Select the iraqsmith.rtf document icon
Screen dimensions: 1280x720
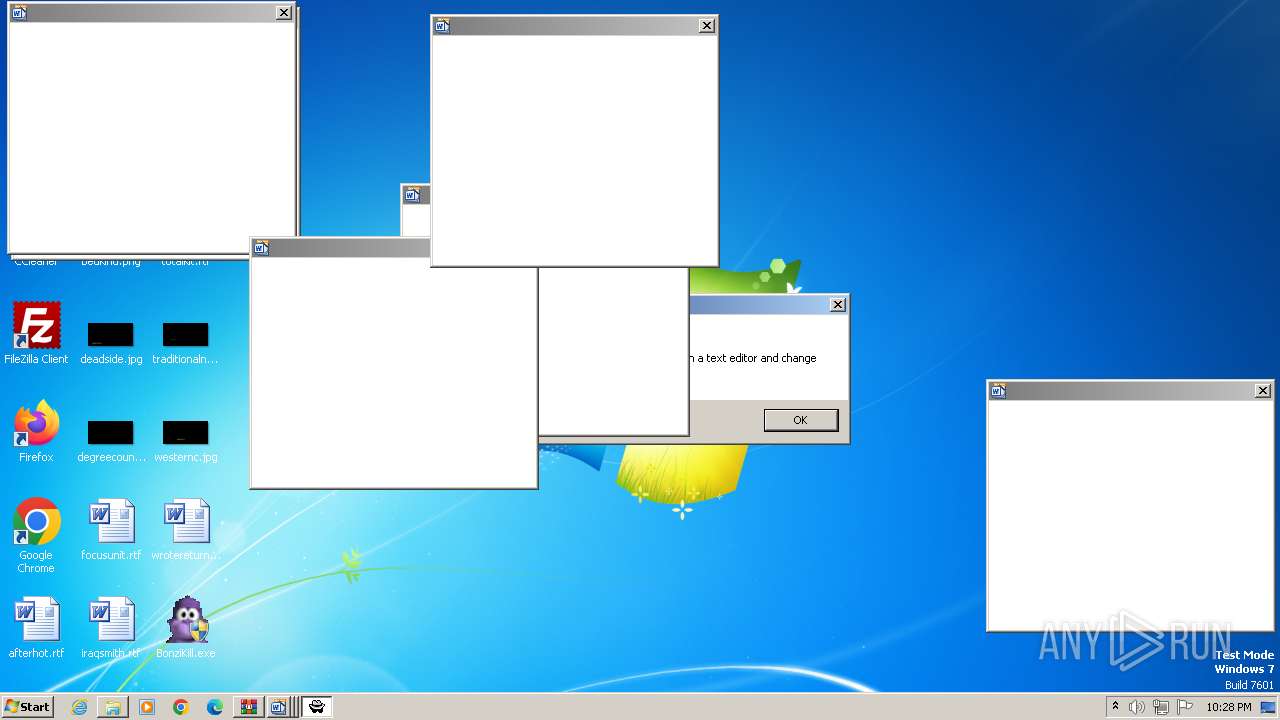(111, 628)
